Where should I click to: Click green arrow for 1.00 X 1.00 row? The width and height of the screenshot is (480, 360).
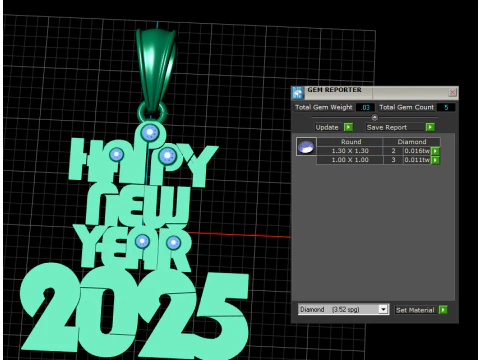pyautogui.click(x=435, y=160)
